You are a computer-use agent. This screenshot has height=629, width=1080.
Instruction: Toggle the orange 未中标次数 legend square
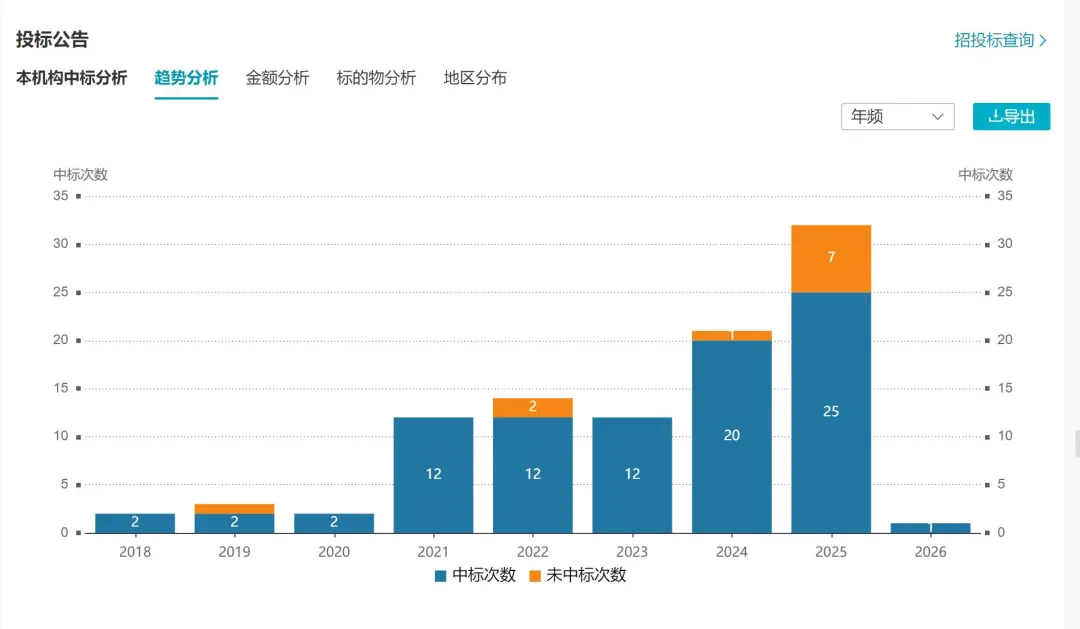(x=534, y=576)
